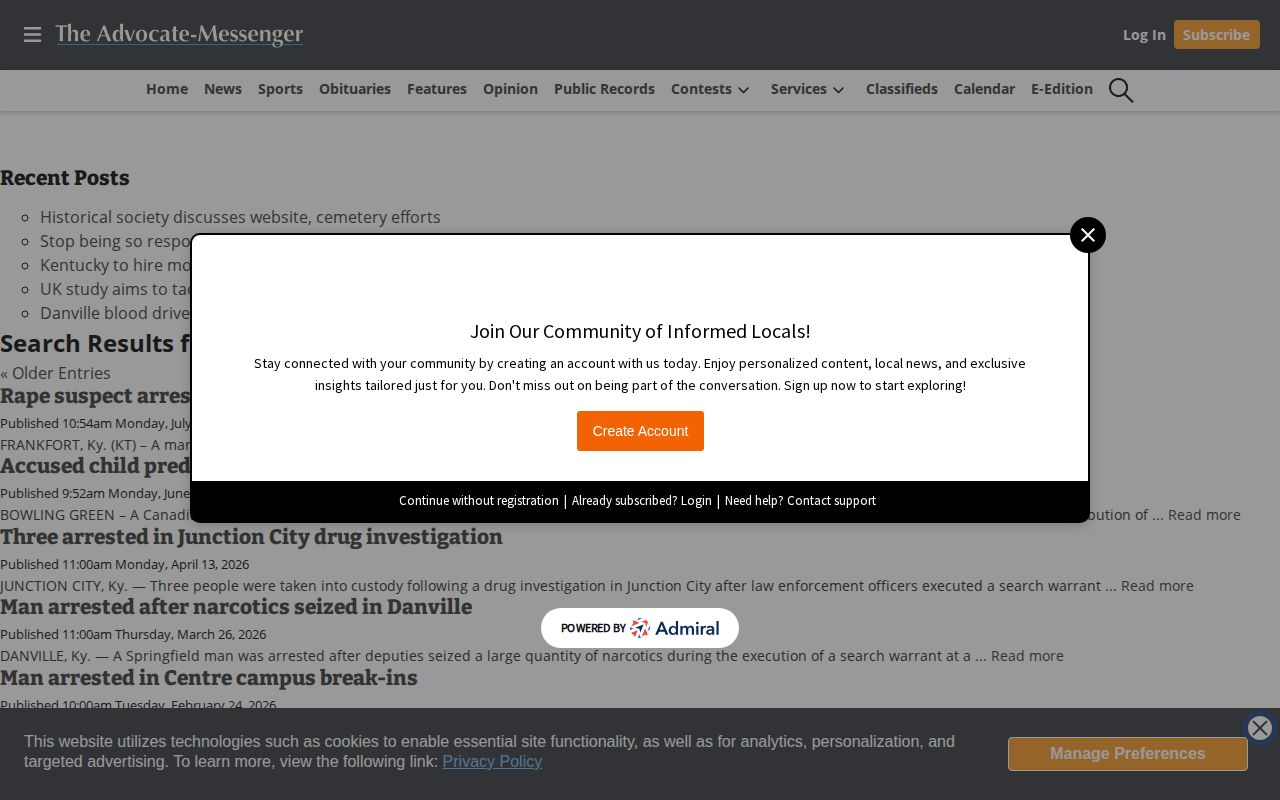Click the Subscribe button

[x=1216, y=35]
